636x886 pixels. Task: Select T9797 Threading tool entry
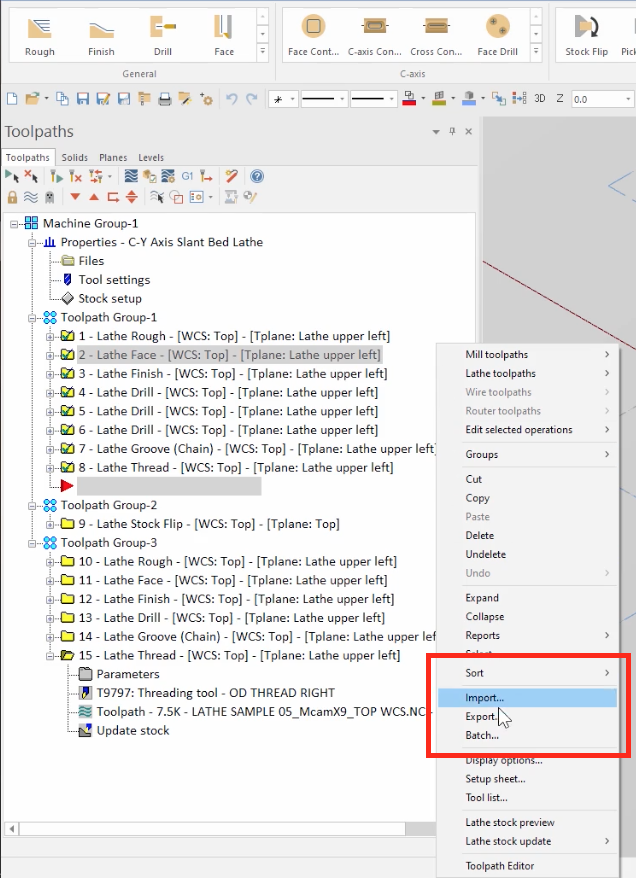coord(215,693)
